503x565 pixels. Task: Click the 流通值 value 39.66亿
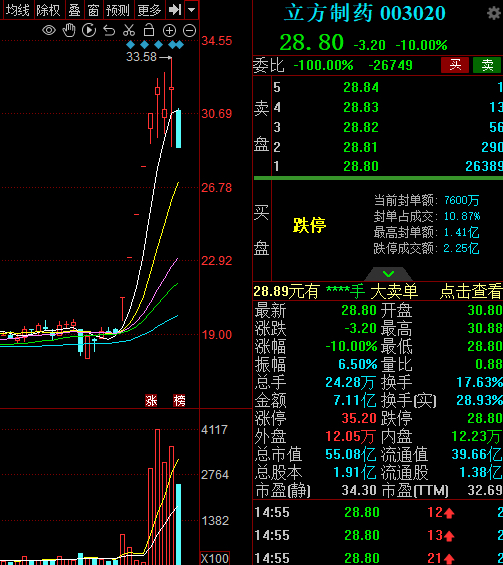point(477,454)
